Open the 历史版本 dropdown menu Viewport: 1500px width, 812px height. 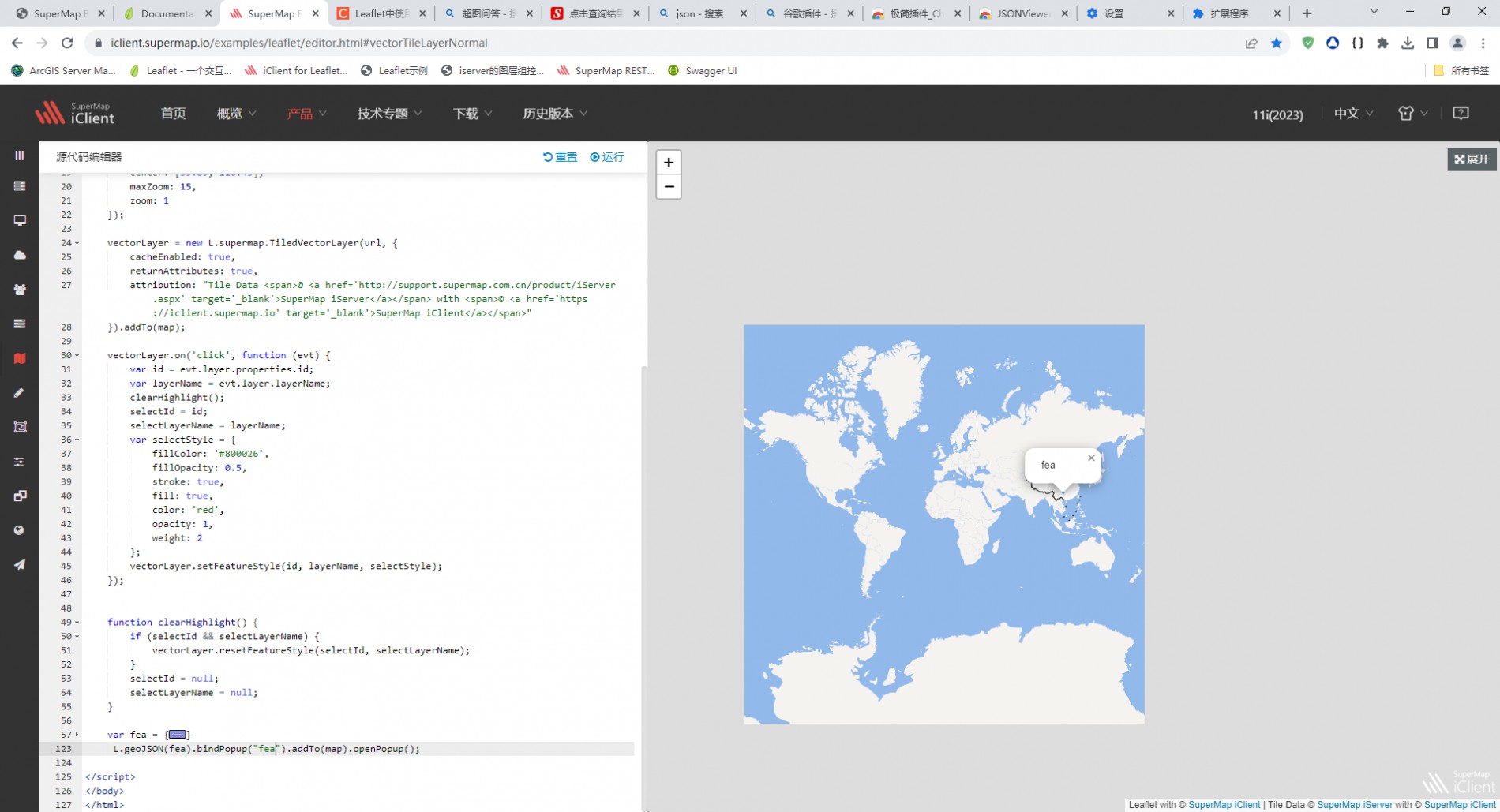tap(555, 114)
